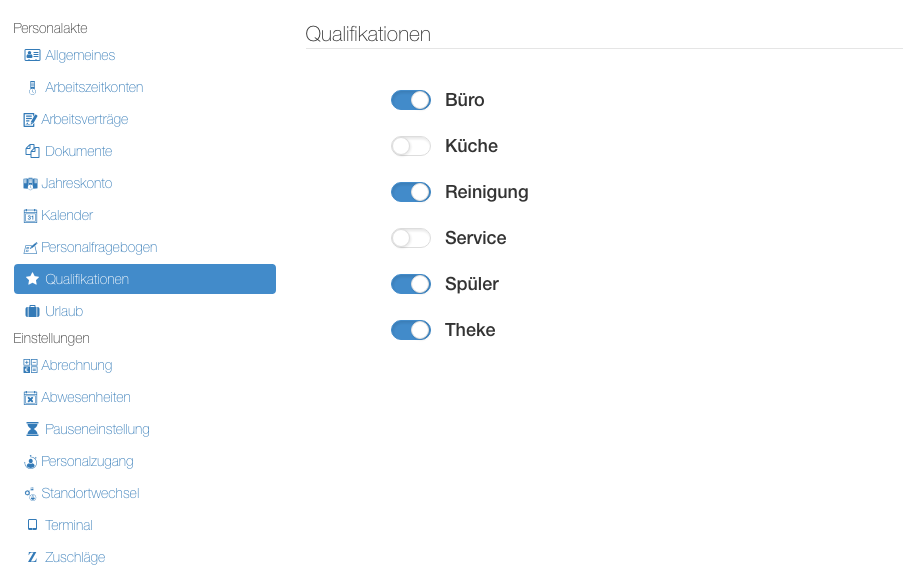Click the Zuschläge Z icon

[x=32, y=557]
